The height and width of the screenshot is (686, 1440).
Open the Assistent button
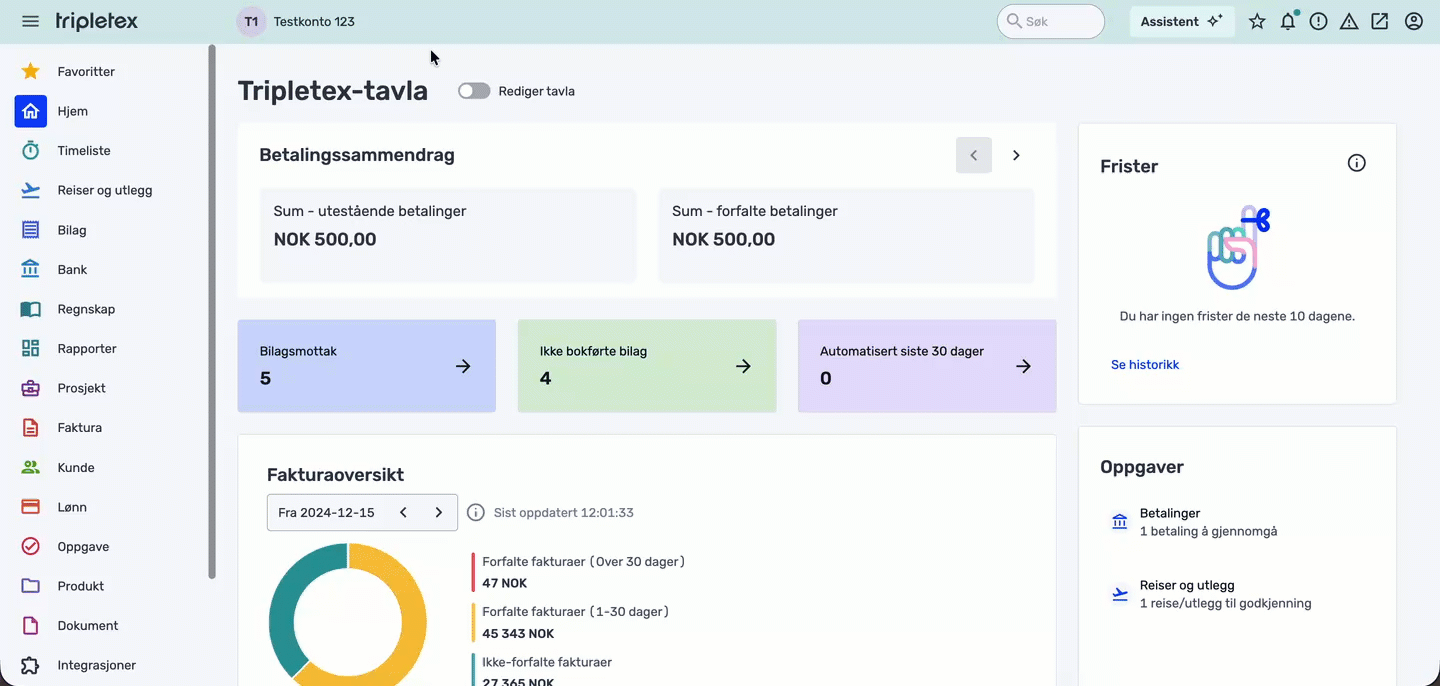pos(1182,21)
